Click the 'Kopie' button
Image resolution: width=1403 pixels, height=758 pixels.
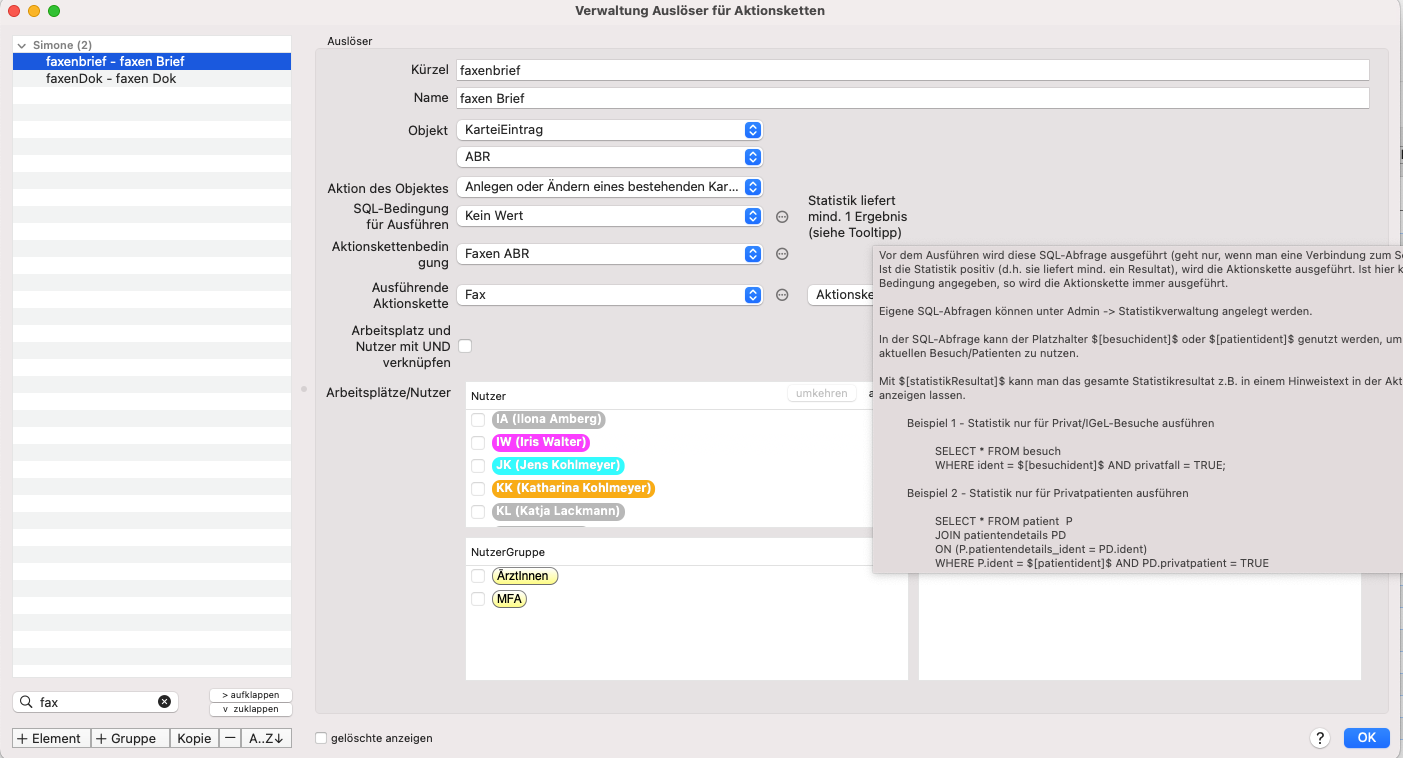[194, 738]
